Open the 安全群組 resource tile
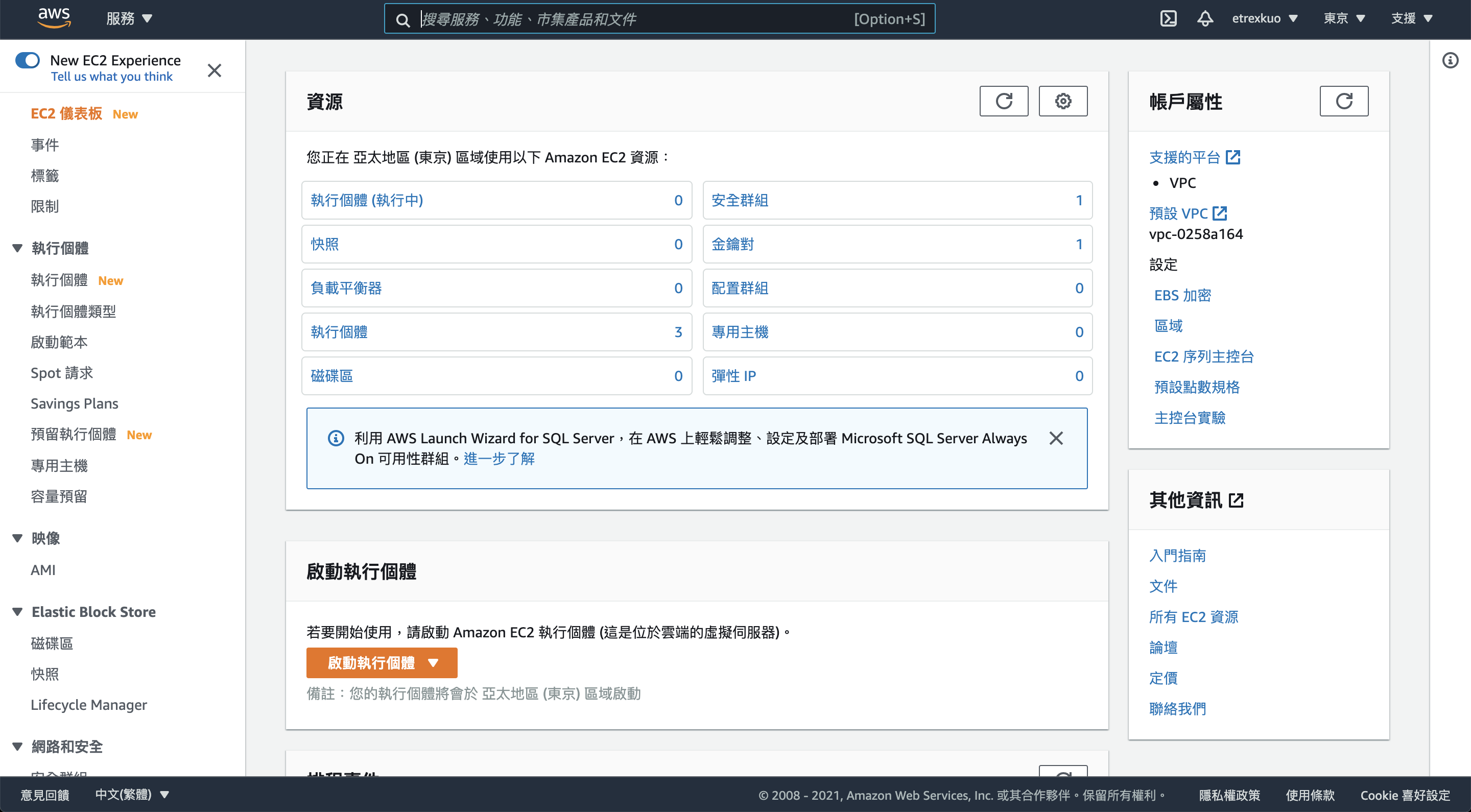 [x=898, y=200]
